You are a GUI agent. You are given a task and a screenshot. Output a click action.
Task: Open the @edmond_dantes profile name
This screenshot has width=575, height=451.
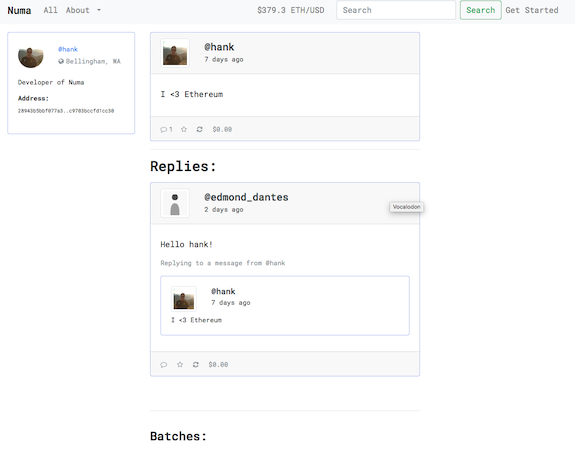point(246,197)
